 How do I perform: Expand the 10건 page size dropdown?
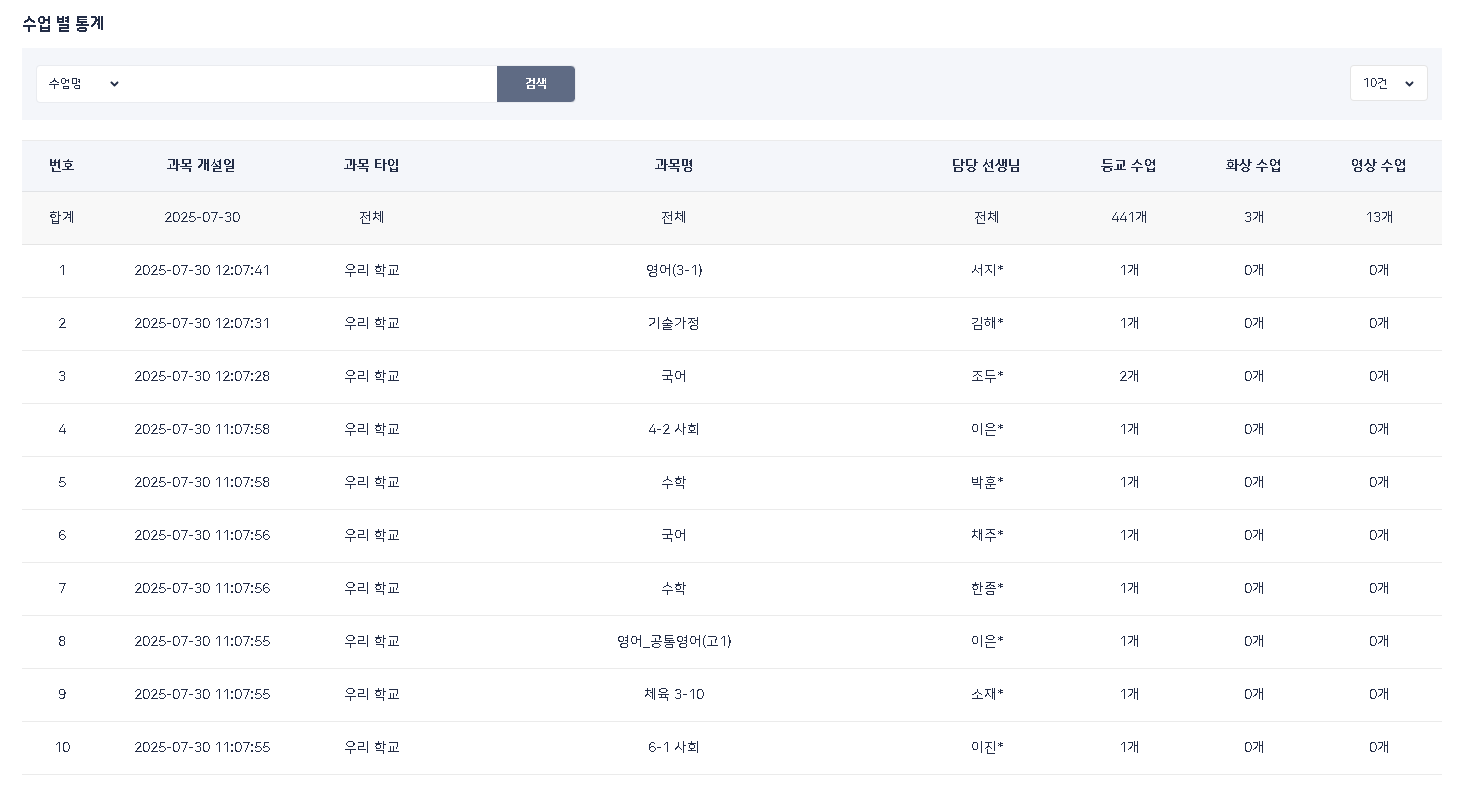click(1388, 84)
